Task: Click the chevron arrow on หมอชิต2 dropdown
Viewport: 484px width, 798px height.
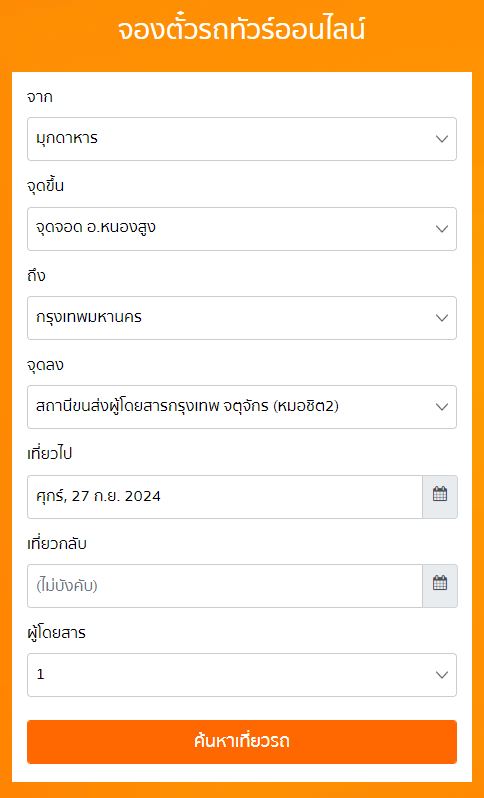Action: point(442,407)
